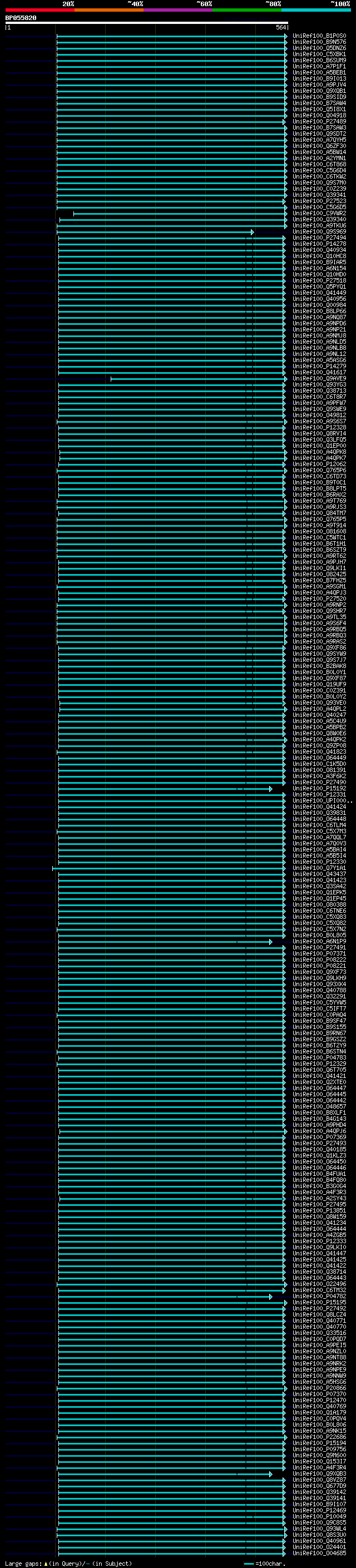The height and width of the screenshot is (1568, 356).
Task: Select label UniRef100_C6TLM4
Action: click(319, 825)
